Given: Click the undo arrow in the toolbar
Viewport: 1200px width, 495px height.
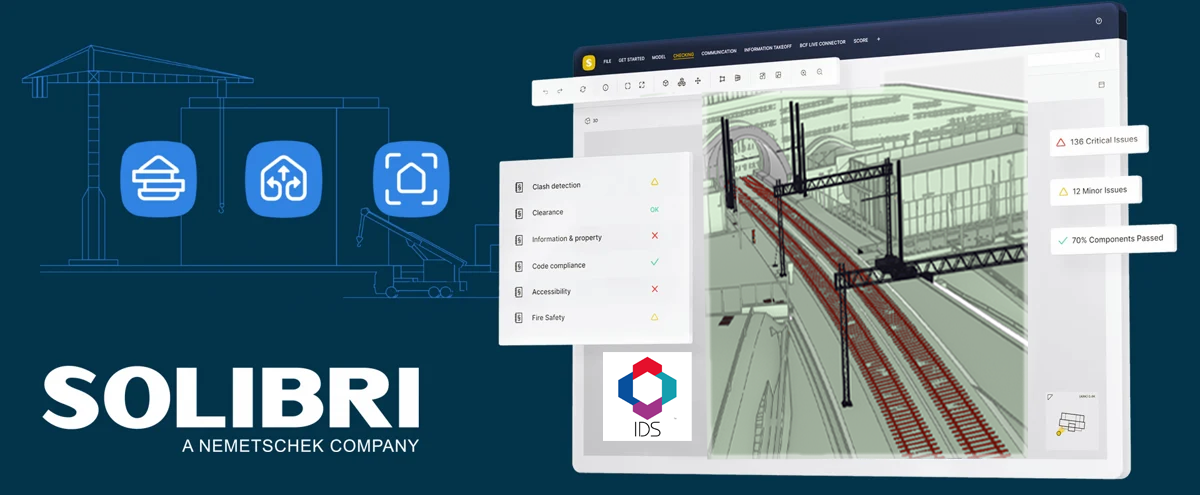Looking at the screenshot, I should coord(545,92).
